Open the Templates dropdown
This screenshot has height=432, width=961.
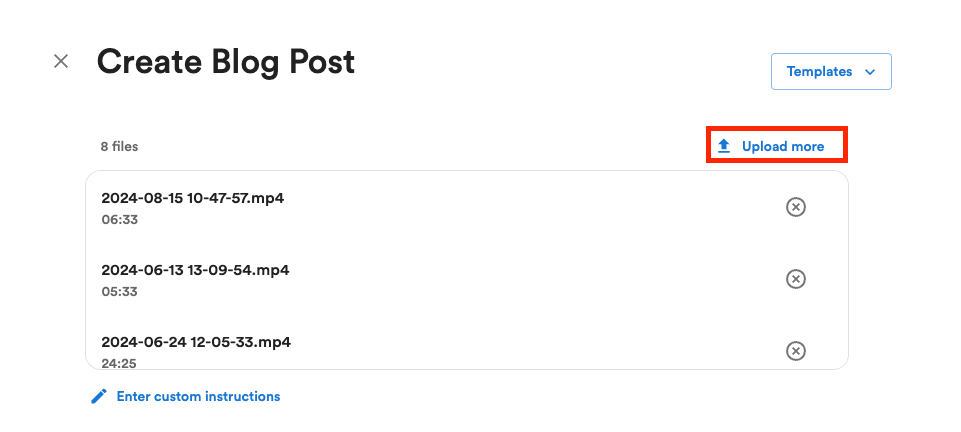(830, 72)
